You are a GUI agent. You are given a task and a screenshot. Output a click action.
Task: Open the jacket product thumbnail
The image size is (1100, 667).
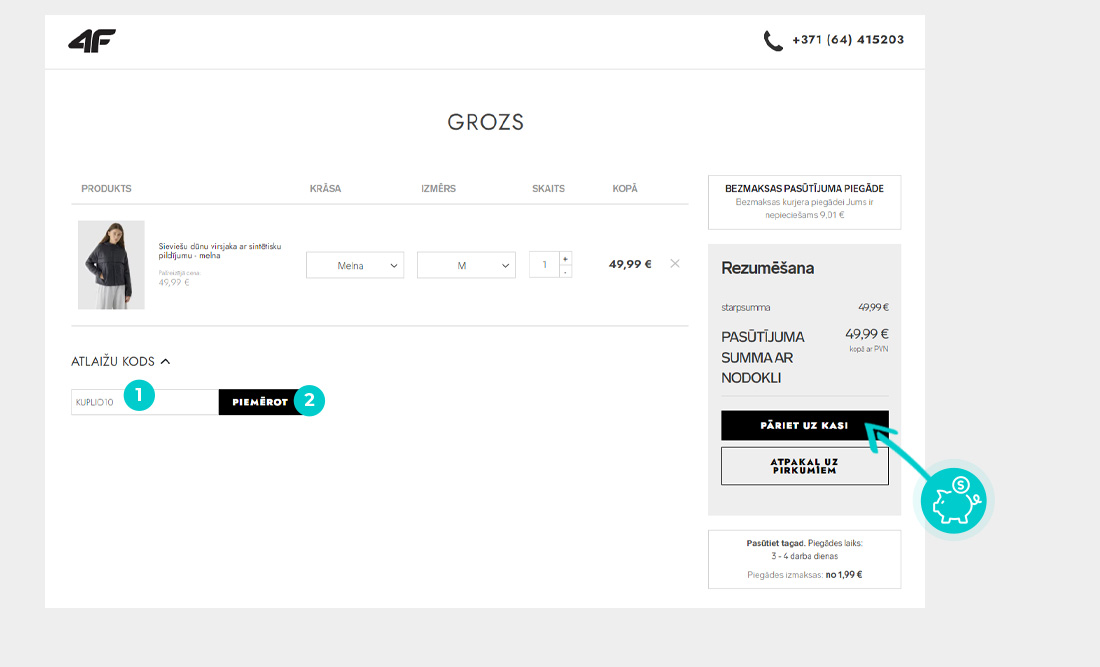[111, 265]
